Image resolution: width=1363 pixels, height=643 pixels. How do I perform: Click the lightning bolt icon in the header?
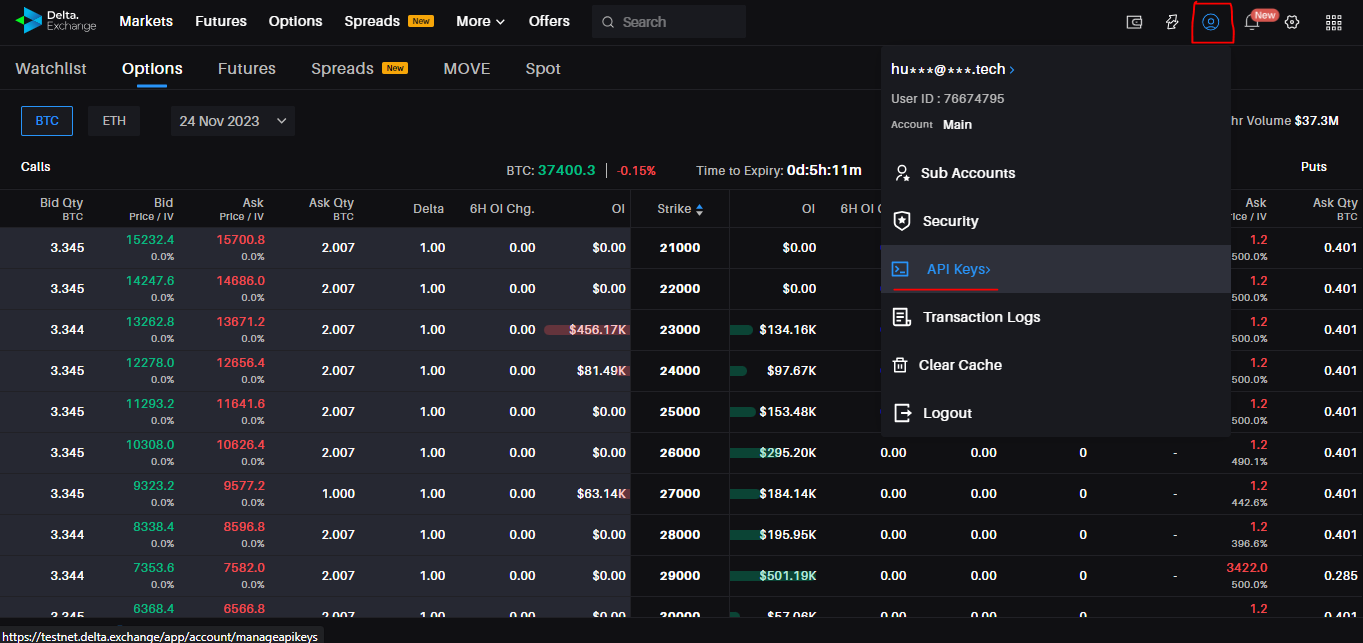[x=1172, y=22]
